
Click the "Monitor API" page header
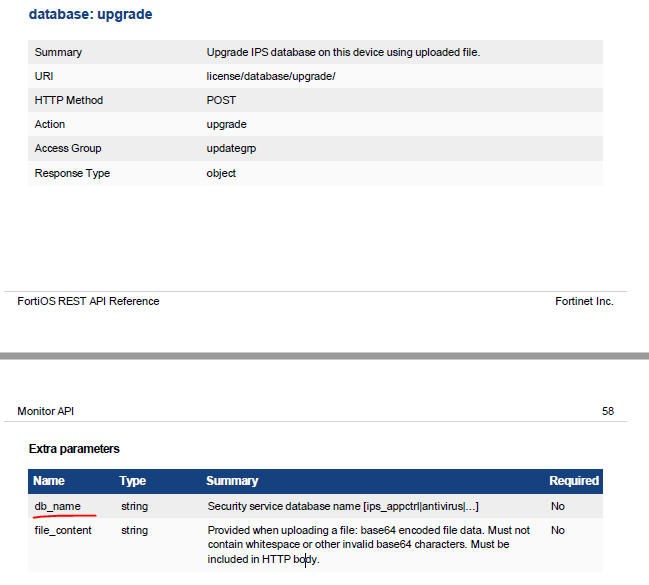[x=46, y=411]
